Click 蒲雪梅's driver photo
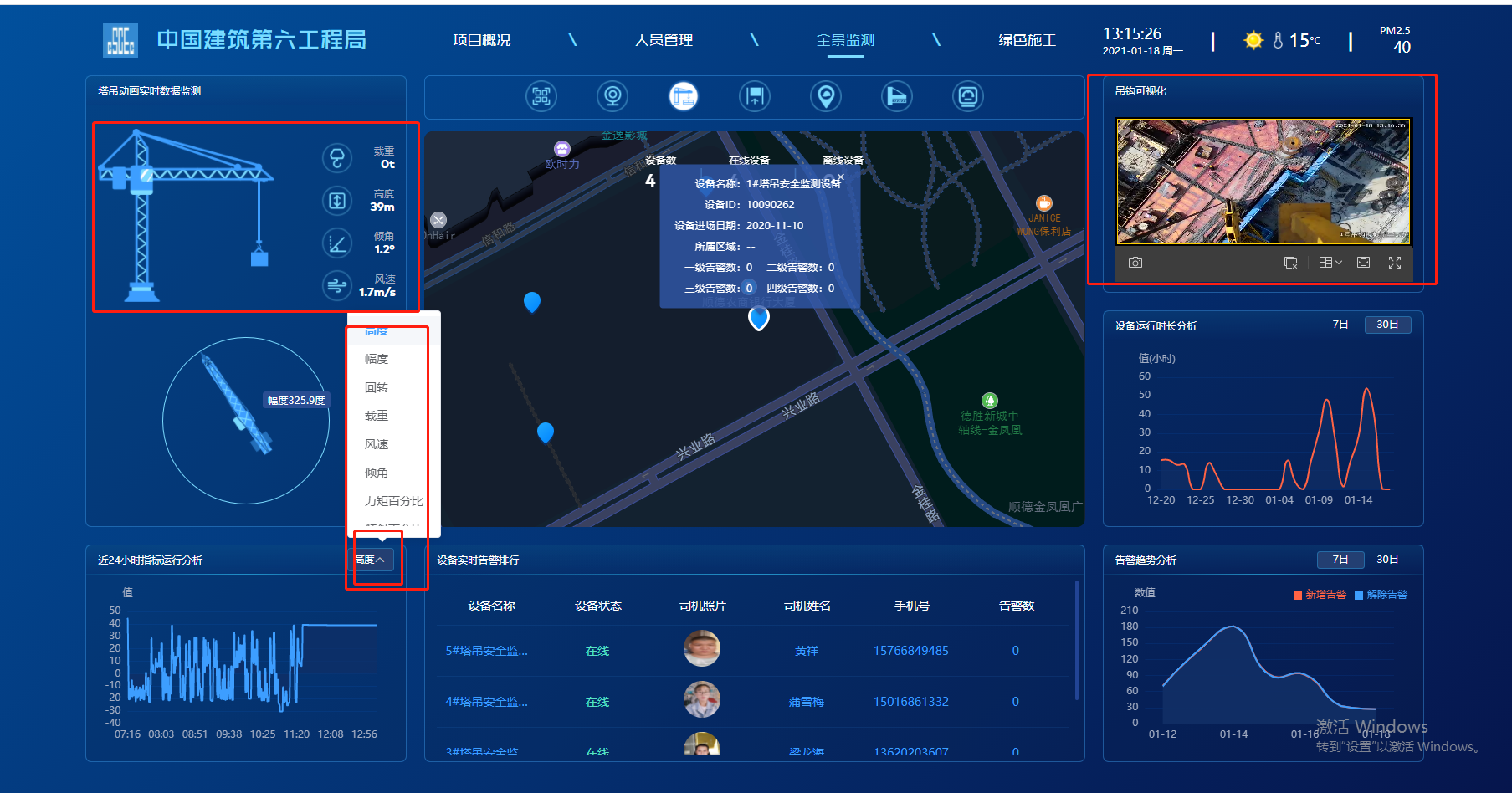1512x793 pixels. [x=702, y=699]
